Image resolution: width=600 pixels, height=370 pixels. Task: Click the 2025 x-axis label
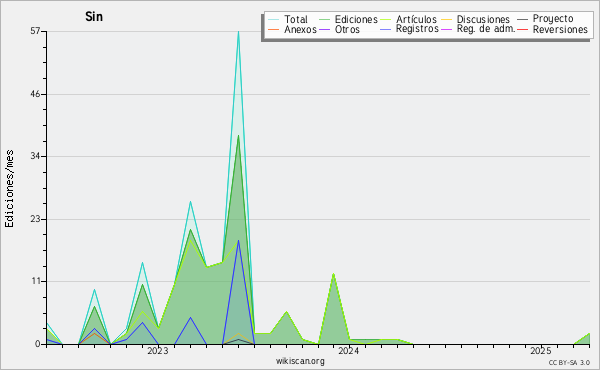point(541,350)
